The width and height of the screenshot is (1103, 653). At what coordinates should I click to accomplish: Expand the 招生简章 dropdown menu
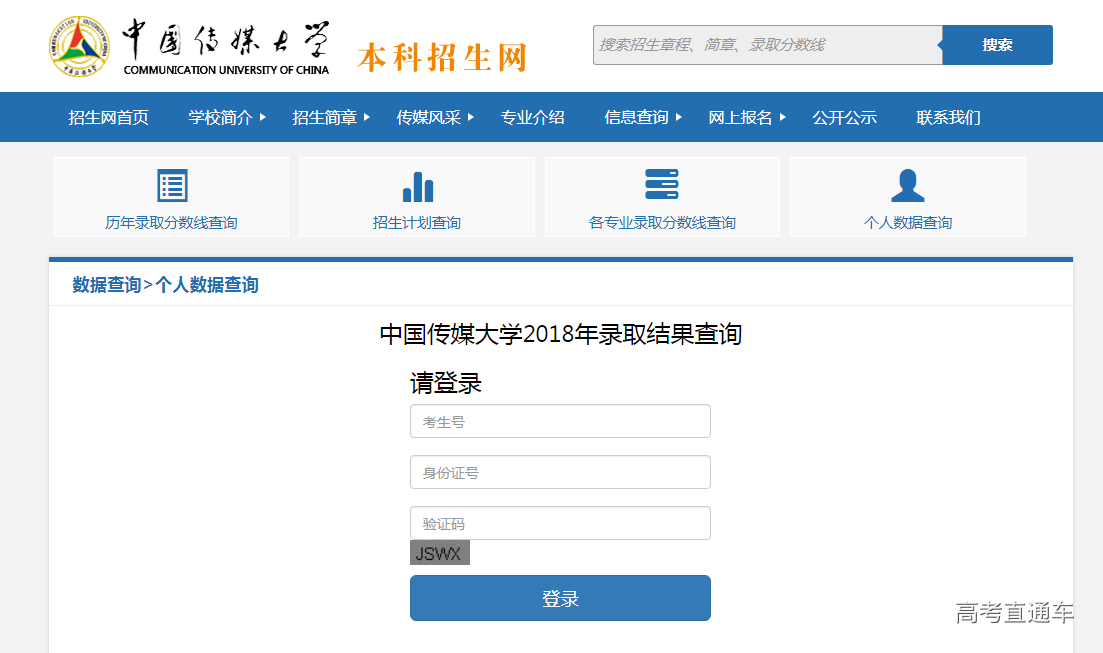[367, 117]
